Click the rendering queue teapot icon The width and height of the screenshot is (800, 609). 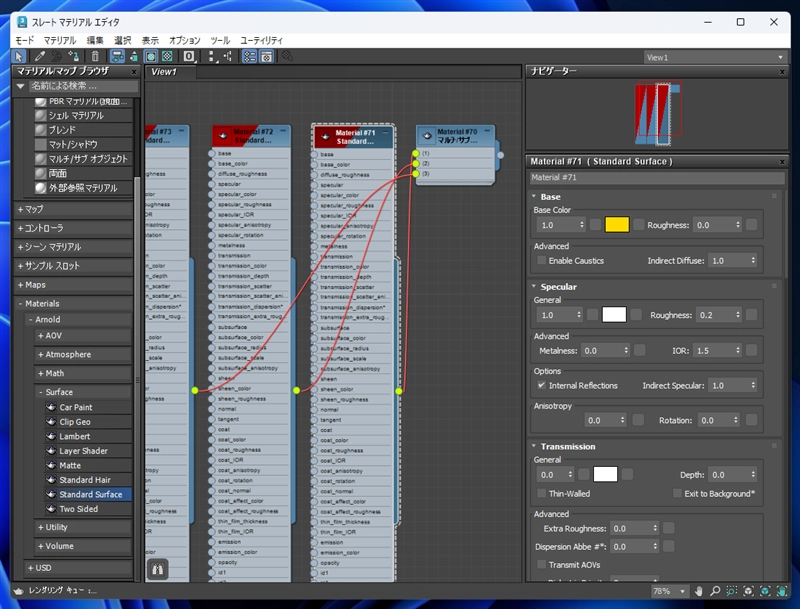pos(19,591)
